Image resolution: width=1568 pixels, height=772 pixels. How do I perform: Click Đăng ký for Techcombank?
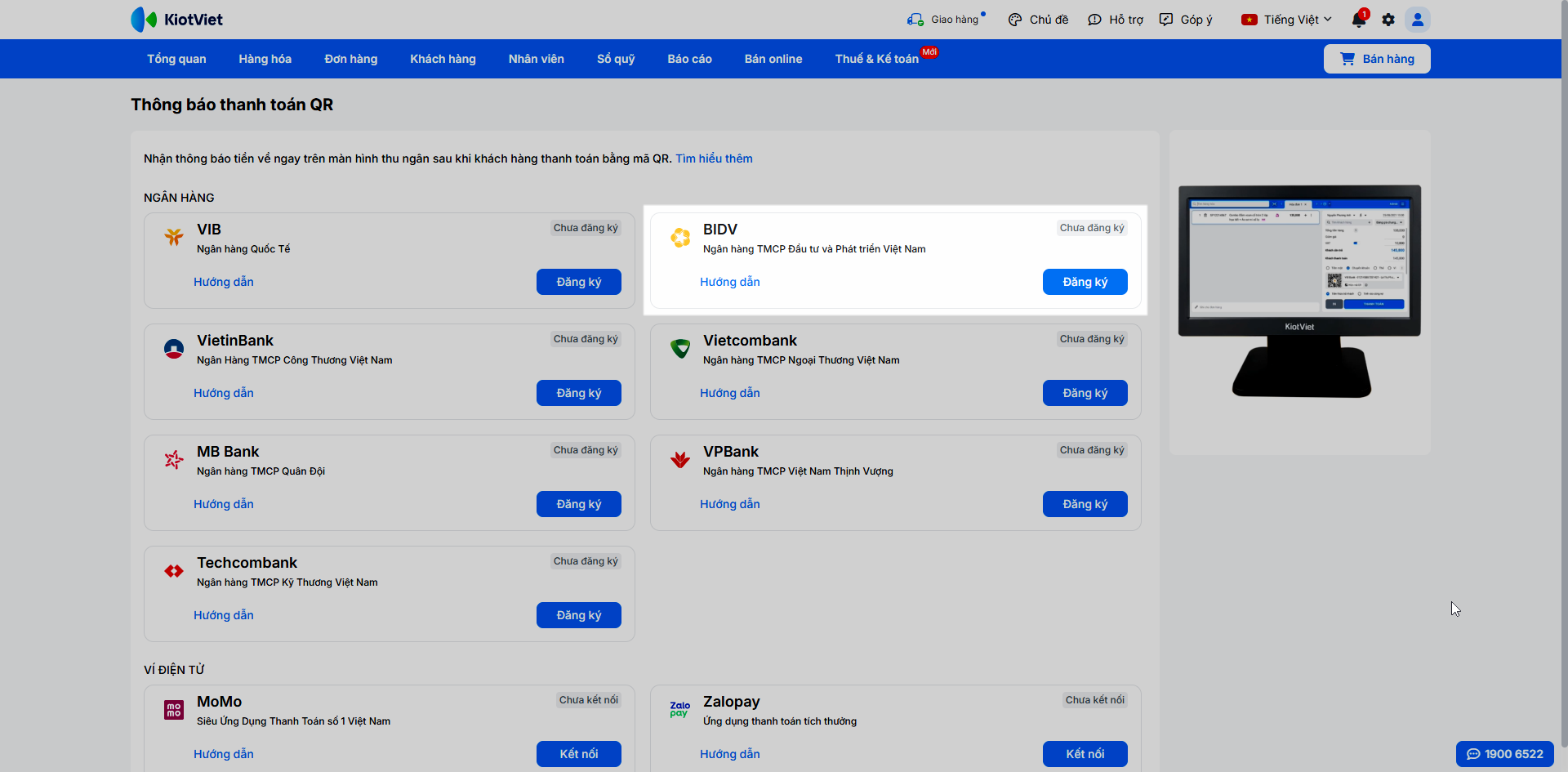578,615
